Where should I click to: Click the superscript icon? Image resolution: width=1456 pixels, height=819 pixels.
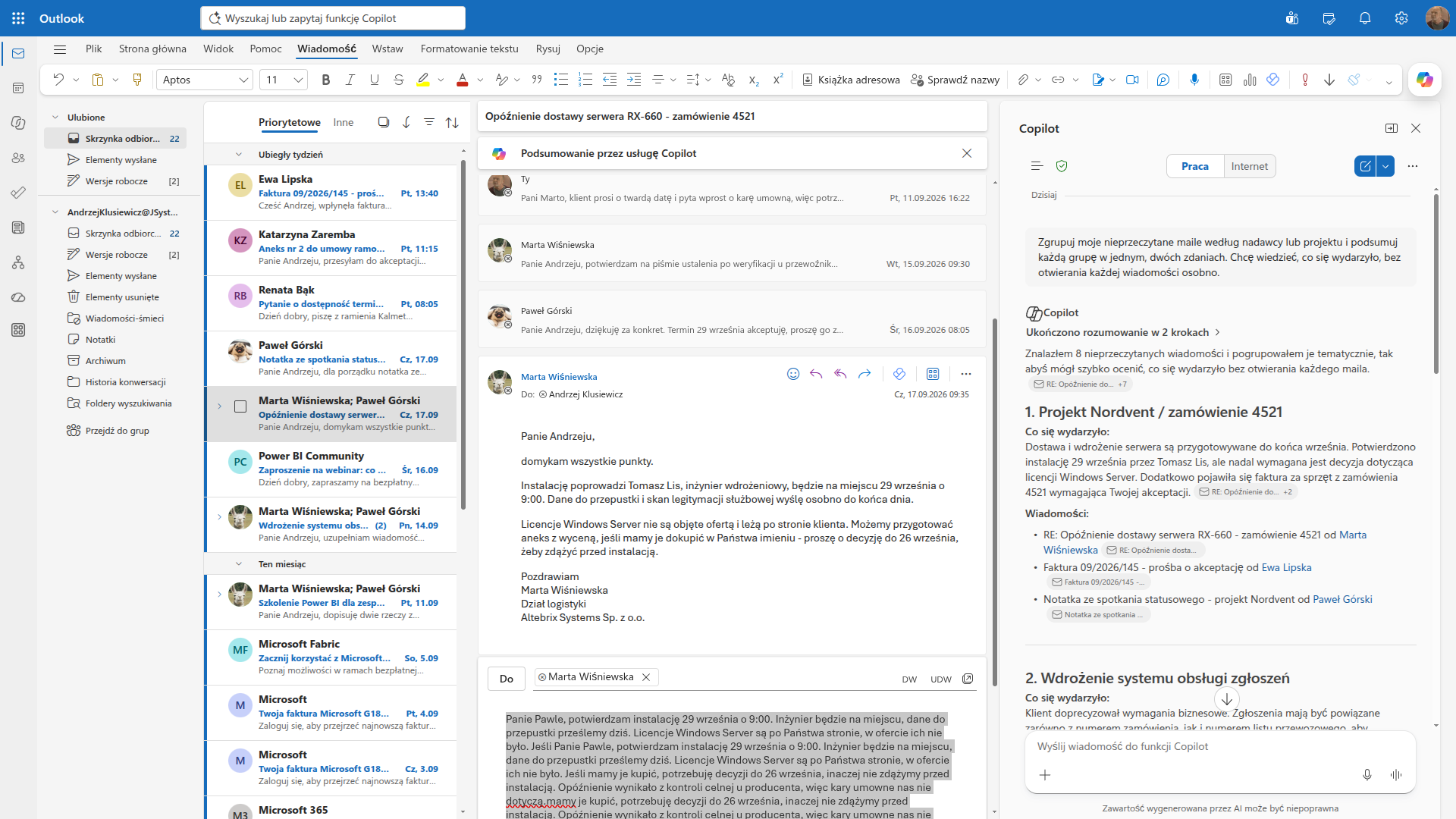coord(778,80)
